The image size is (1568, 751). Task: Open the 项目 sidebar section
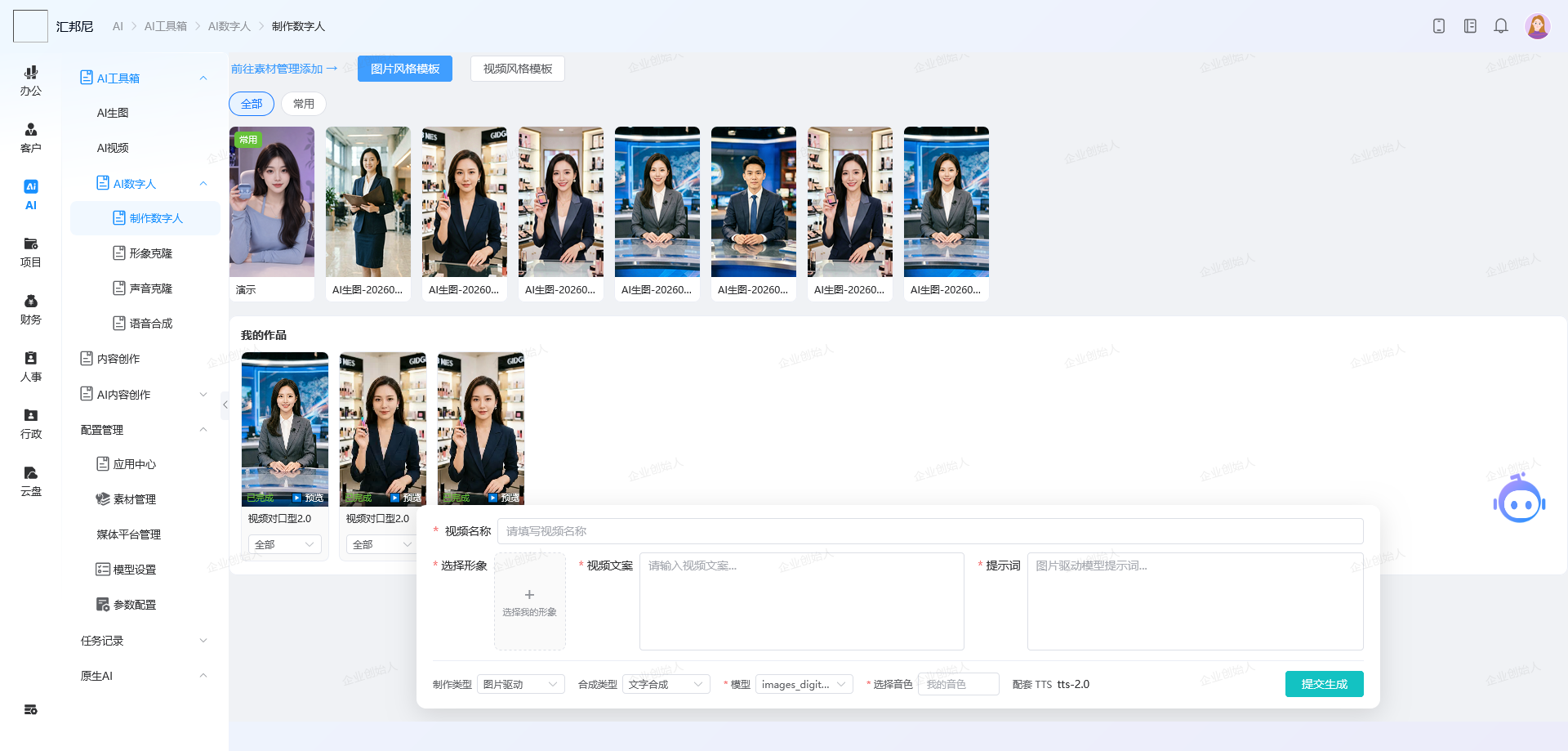point(30,253)
